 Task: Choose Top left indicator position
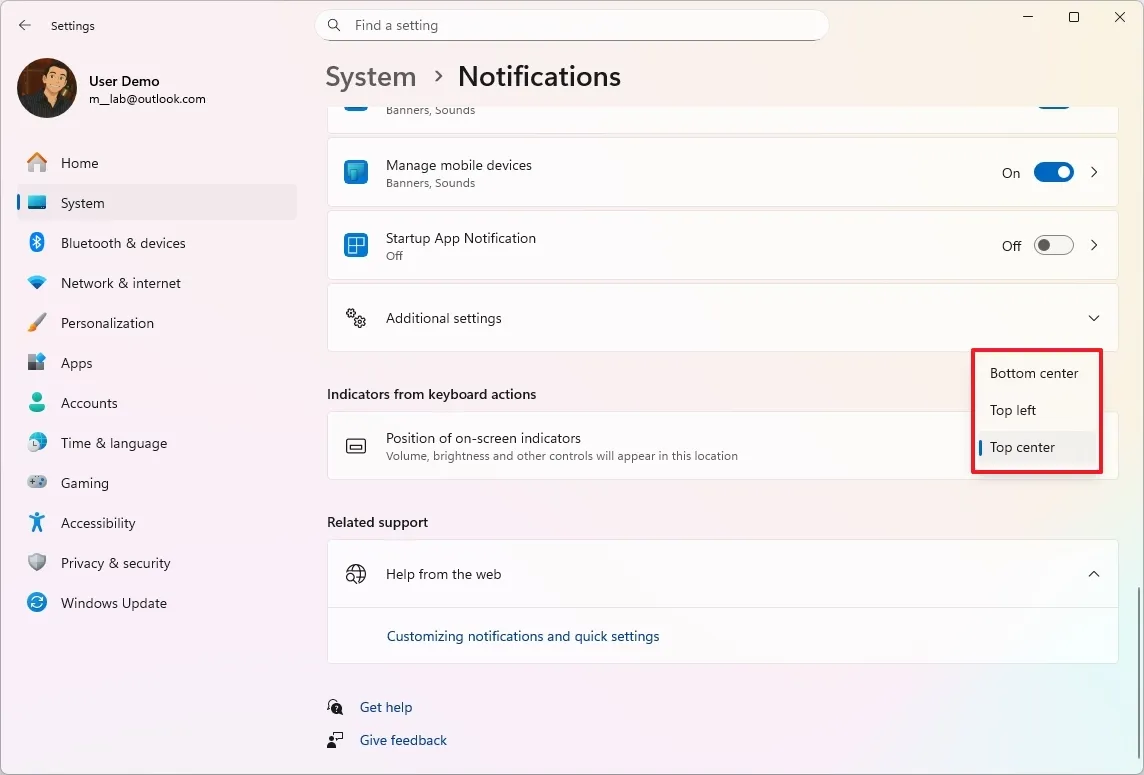[x=1013, y=410]
